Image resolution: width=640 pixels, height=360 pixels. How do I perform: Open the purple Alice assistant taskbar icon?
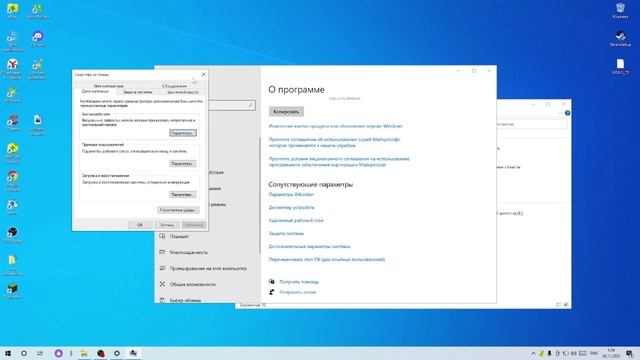(x=58, y=353)
